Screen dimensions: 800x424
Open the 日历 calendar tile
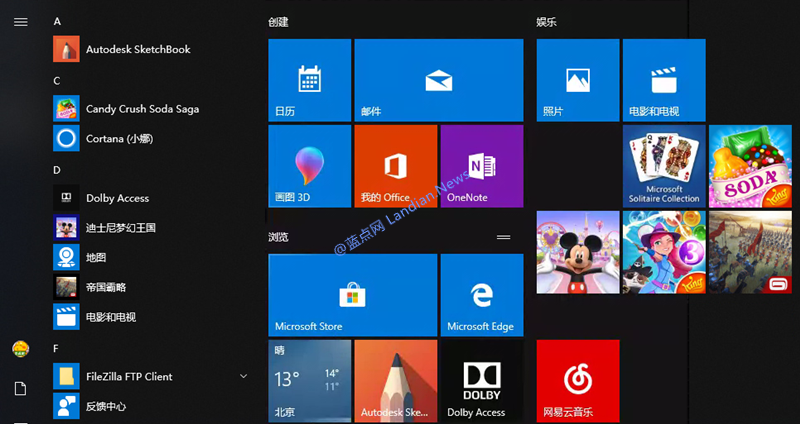(x=310, y=80)
